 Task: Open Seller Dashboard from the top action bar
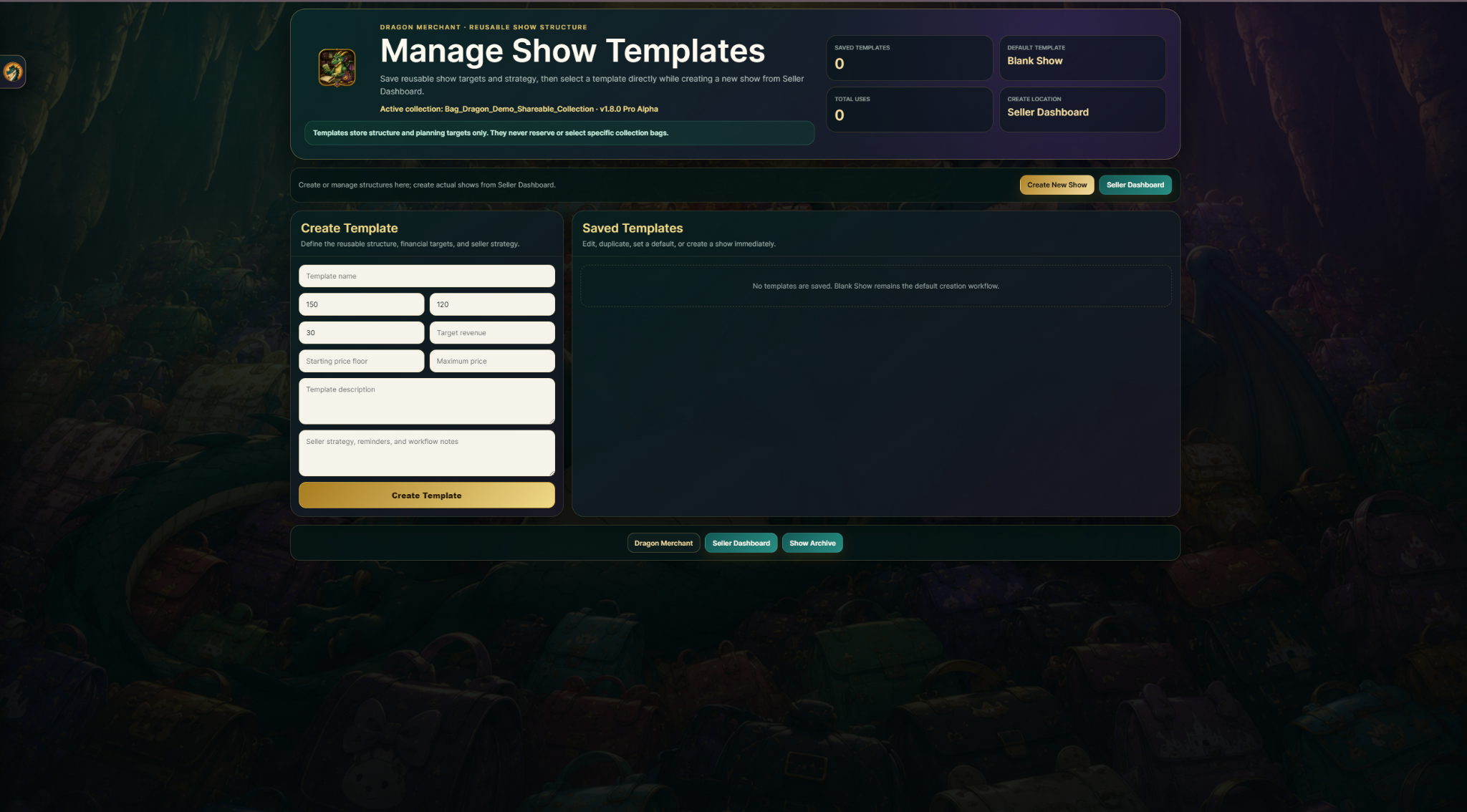(x=1135, y=185)
